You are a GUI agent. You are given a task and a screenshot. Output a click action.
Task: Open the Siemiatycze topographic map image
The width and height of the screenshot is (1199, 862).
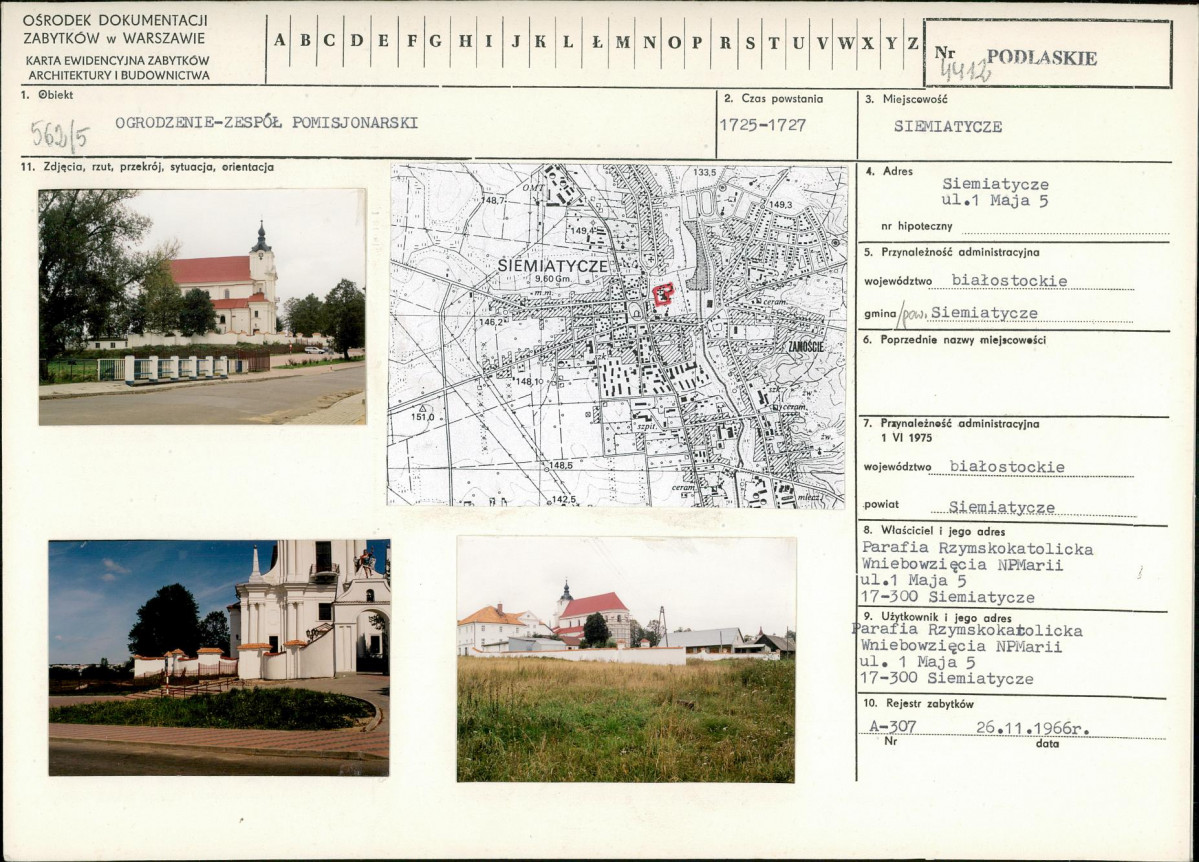(x=617, y=335)
